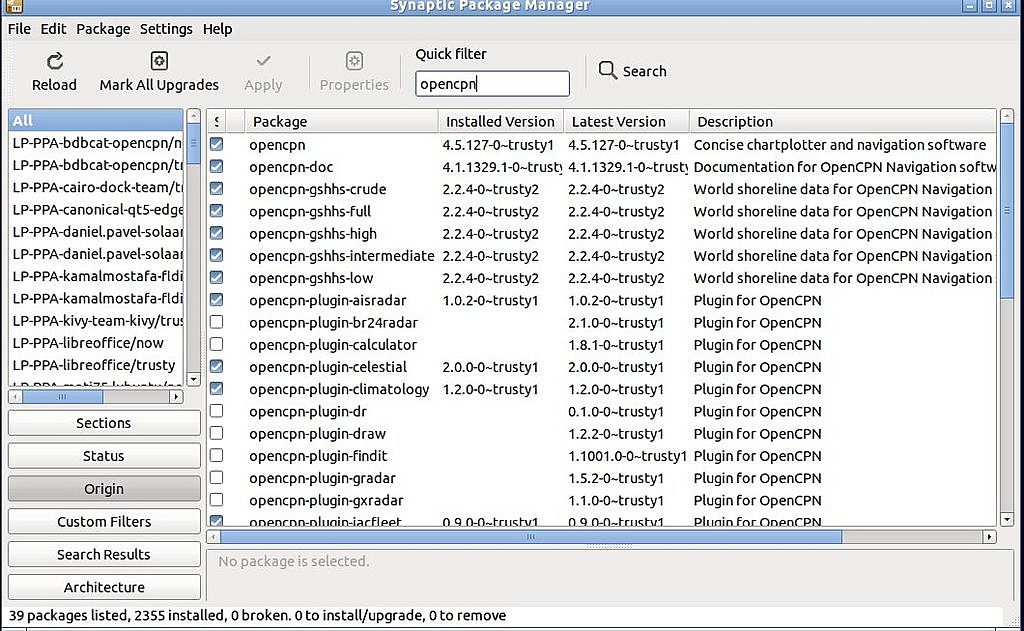Sort by the status S column header

coord(217,121)
